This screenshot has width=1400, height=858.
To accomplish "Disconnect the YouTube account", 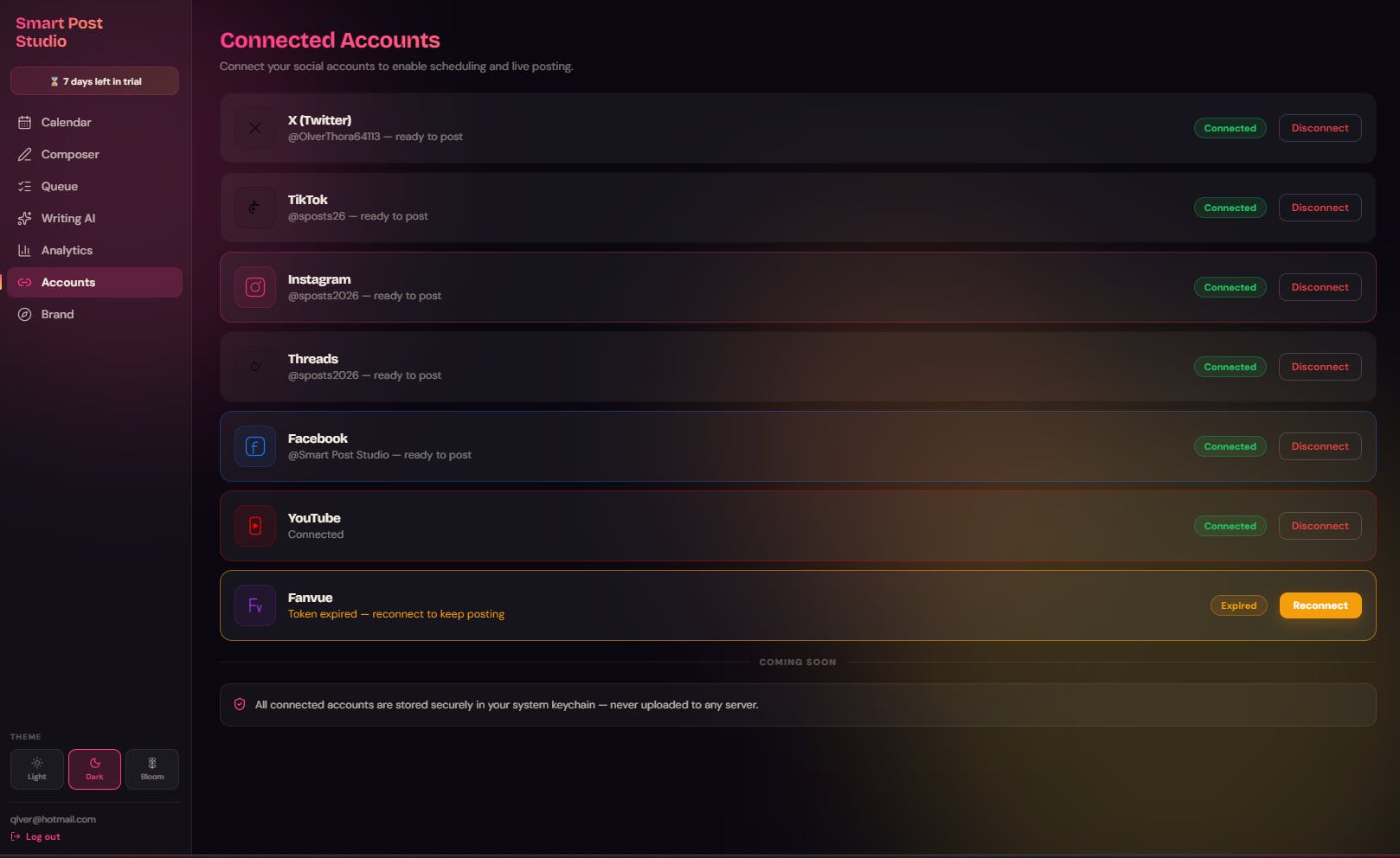I will pyautogui.click(x=1320, y=526).
